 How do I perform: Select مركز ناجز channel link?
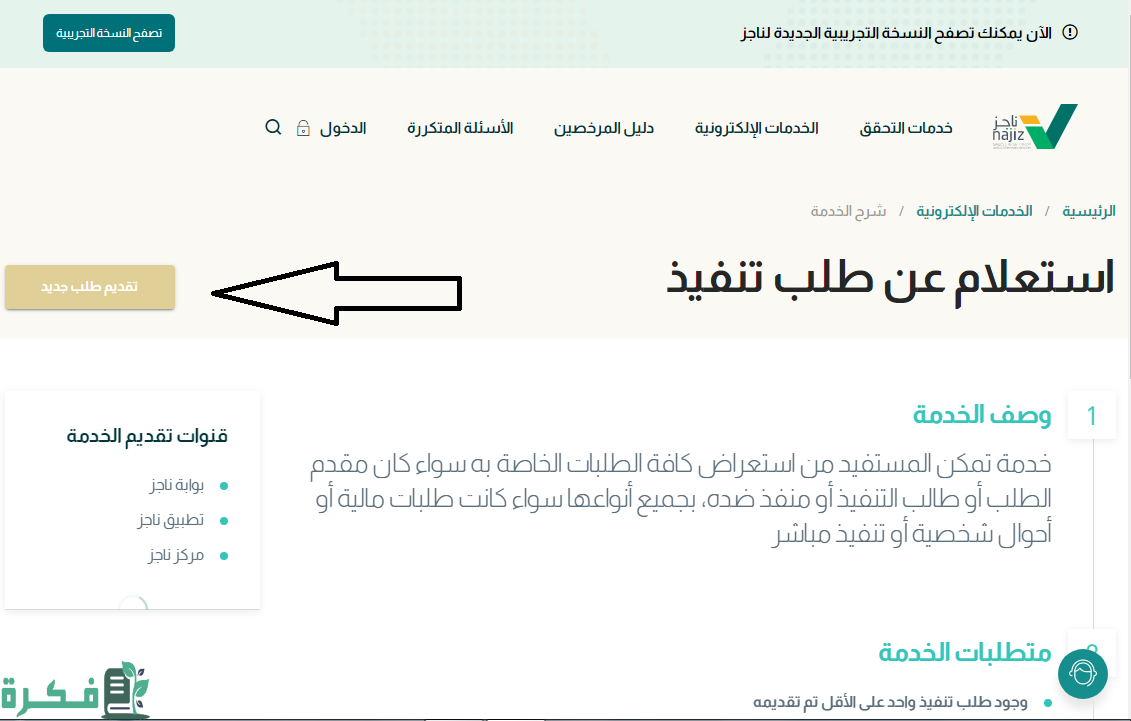(175, 555)
